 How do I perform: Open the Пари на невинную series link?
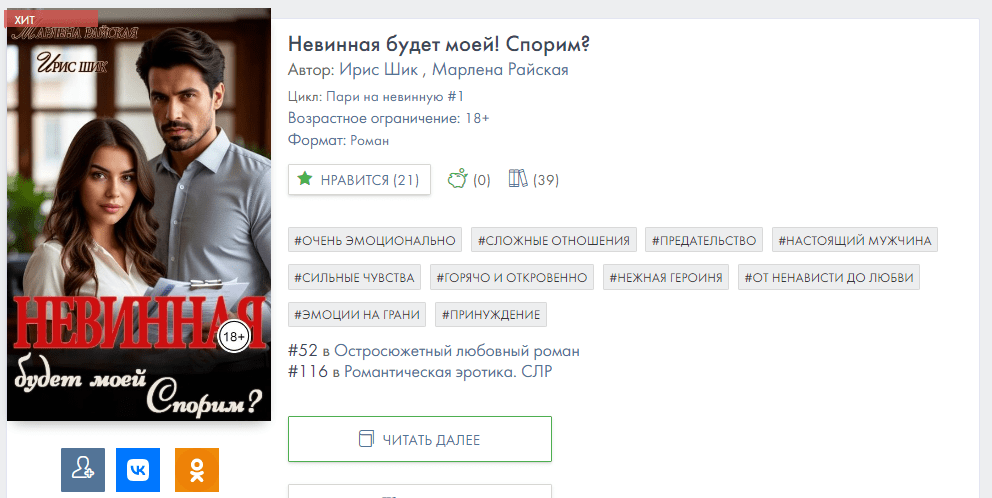(x=395, y=97)
